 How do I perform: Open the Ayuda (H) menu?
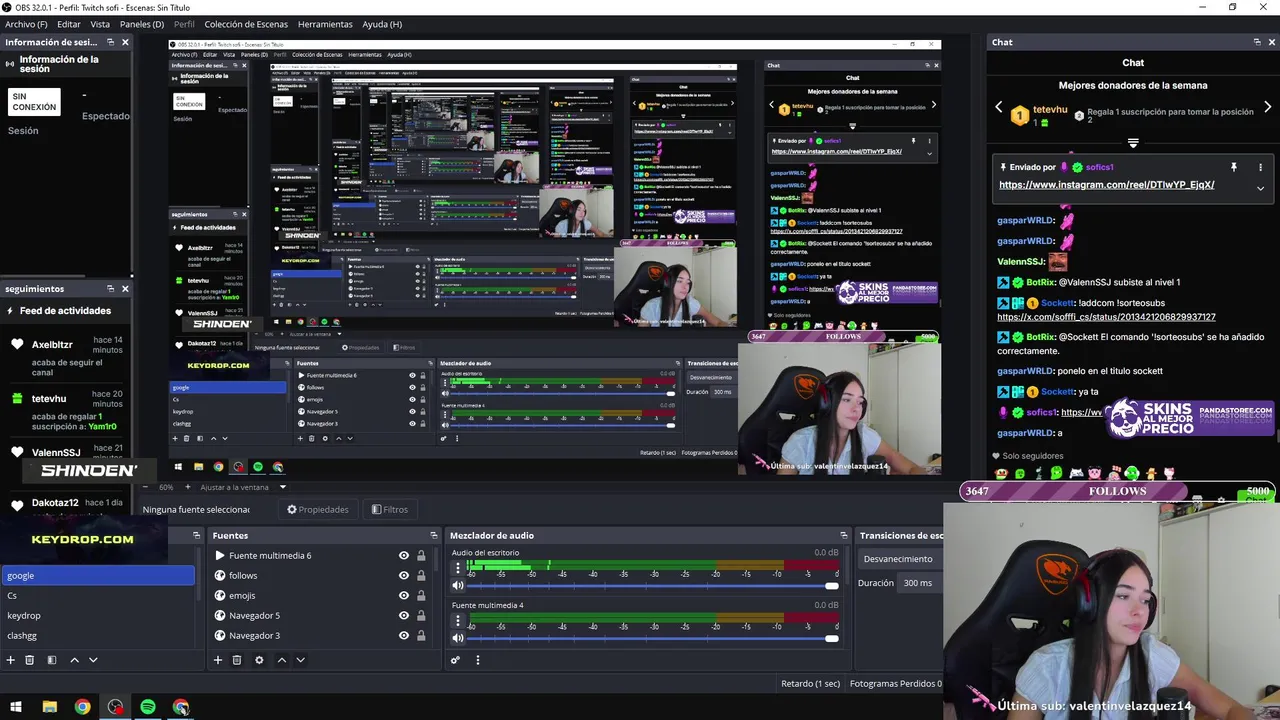(x=382, y=24)
